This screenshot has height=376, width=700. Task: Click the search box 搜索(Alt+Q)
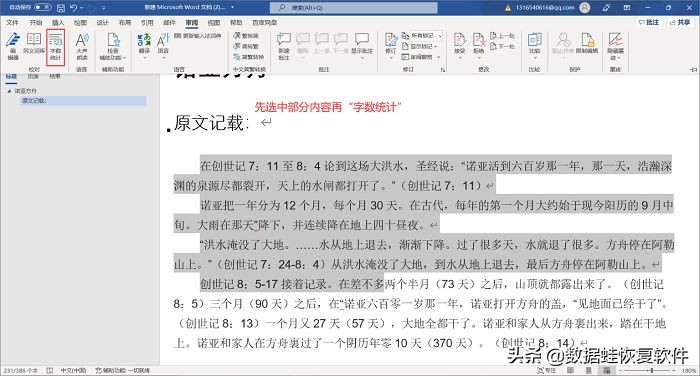(x=354, y=8)
